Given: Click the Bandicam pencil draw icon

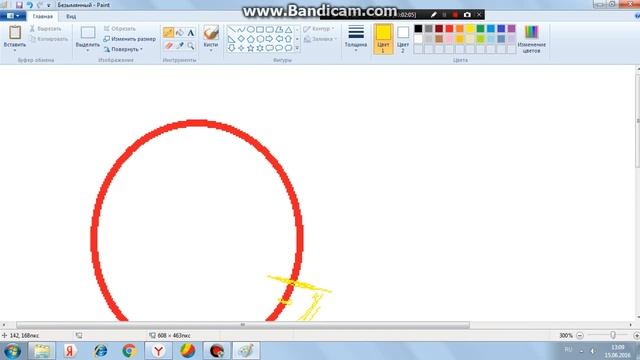Looking at the screenshot, I should click(x=433, y=15).
